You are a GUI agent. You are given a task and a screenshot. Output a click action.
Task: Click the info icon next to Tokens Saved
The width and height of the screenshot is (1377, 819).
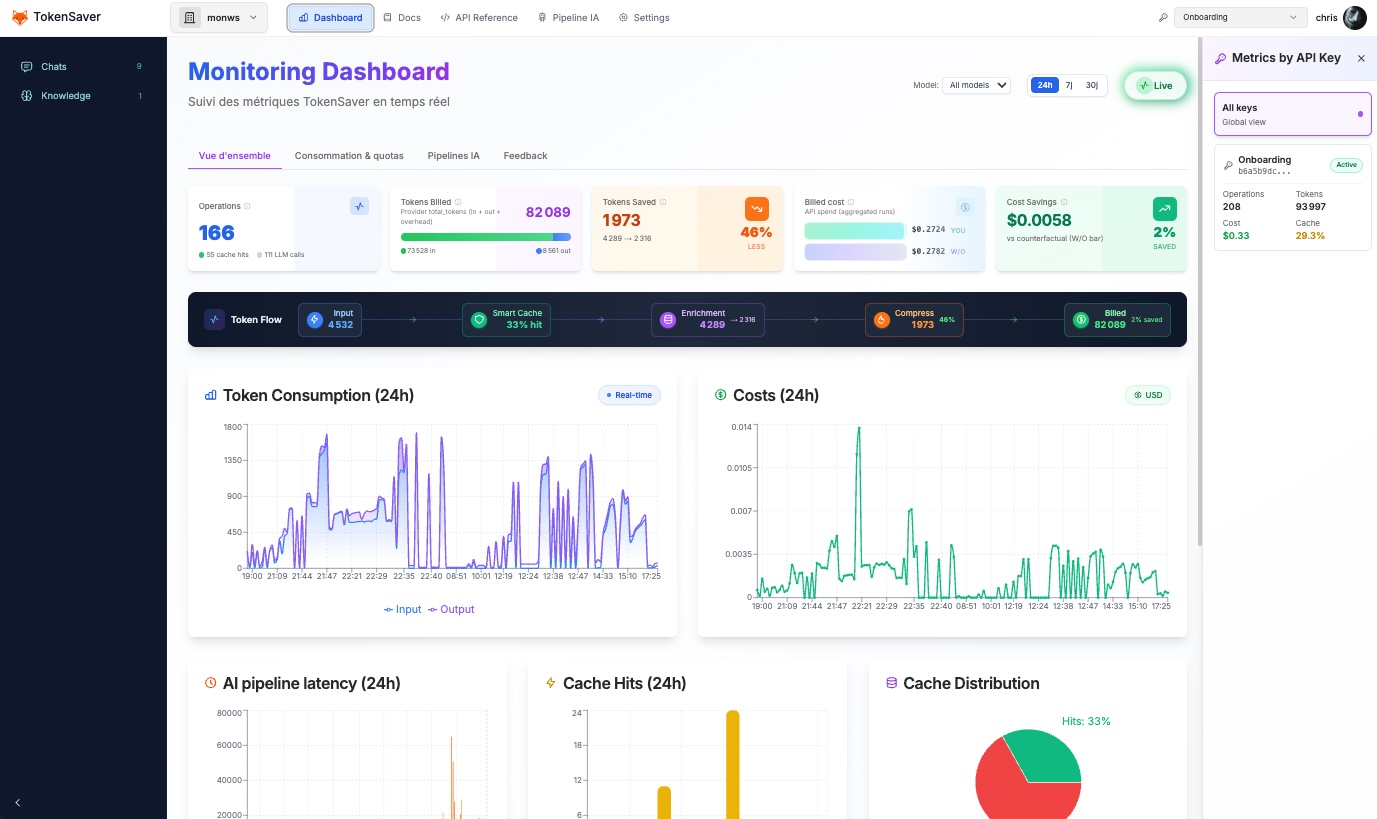click(663, 202)
